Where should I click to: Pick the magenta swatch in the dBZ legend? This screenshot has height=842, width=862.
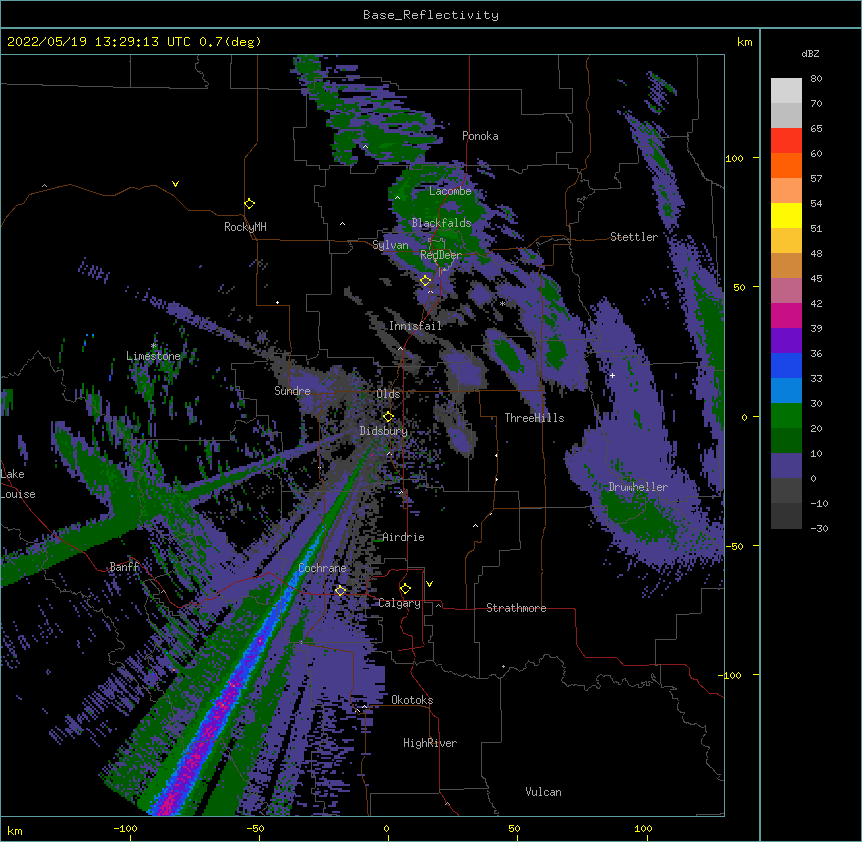[786, 315]
